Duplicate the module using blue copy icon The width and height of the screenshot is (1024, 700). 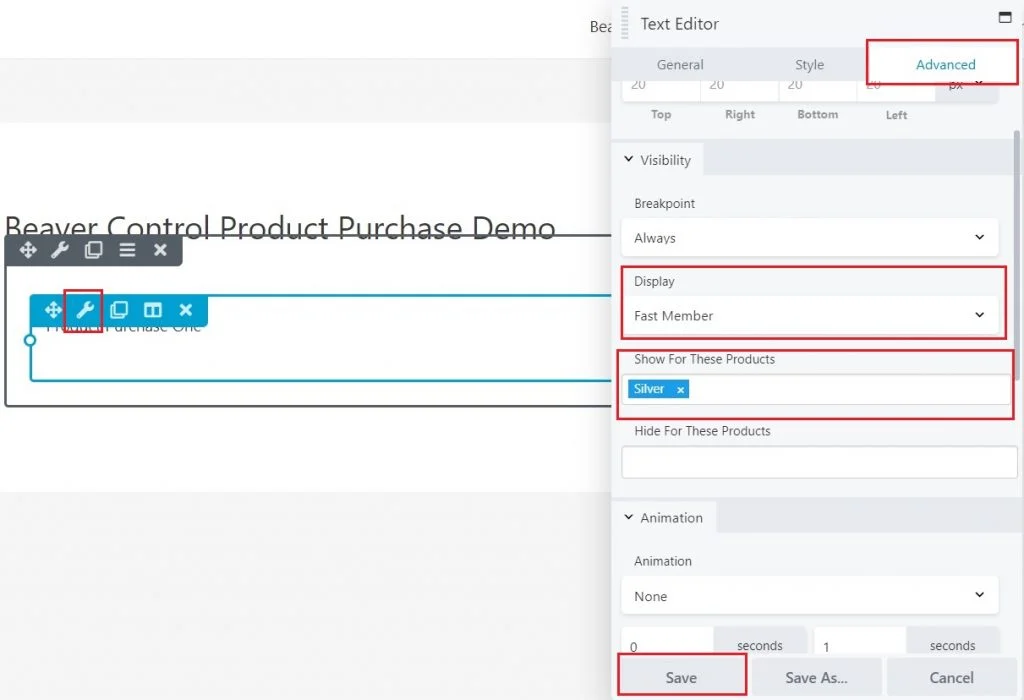coord(119,310)
